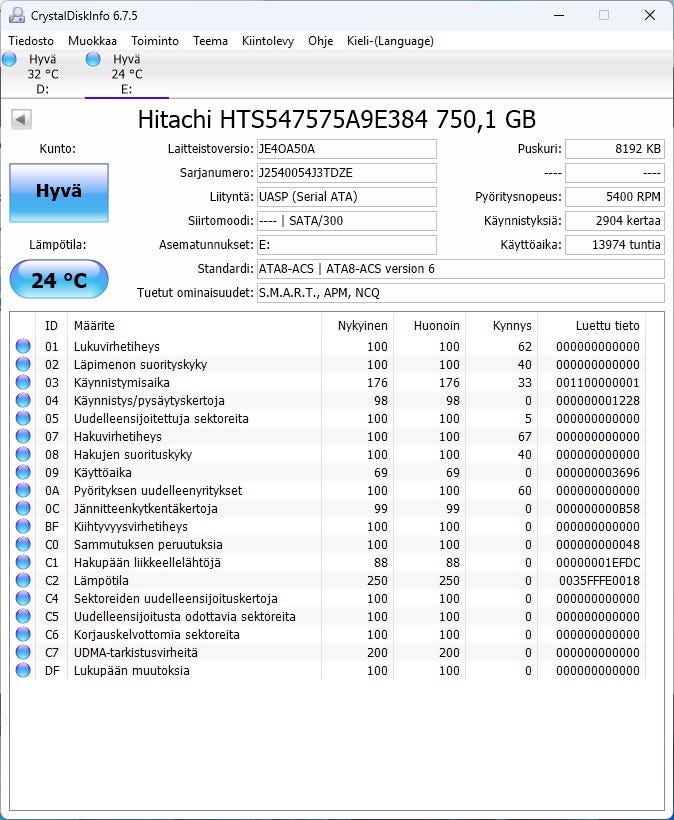Open the Kiintolevy menu

coord(268,41)
